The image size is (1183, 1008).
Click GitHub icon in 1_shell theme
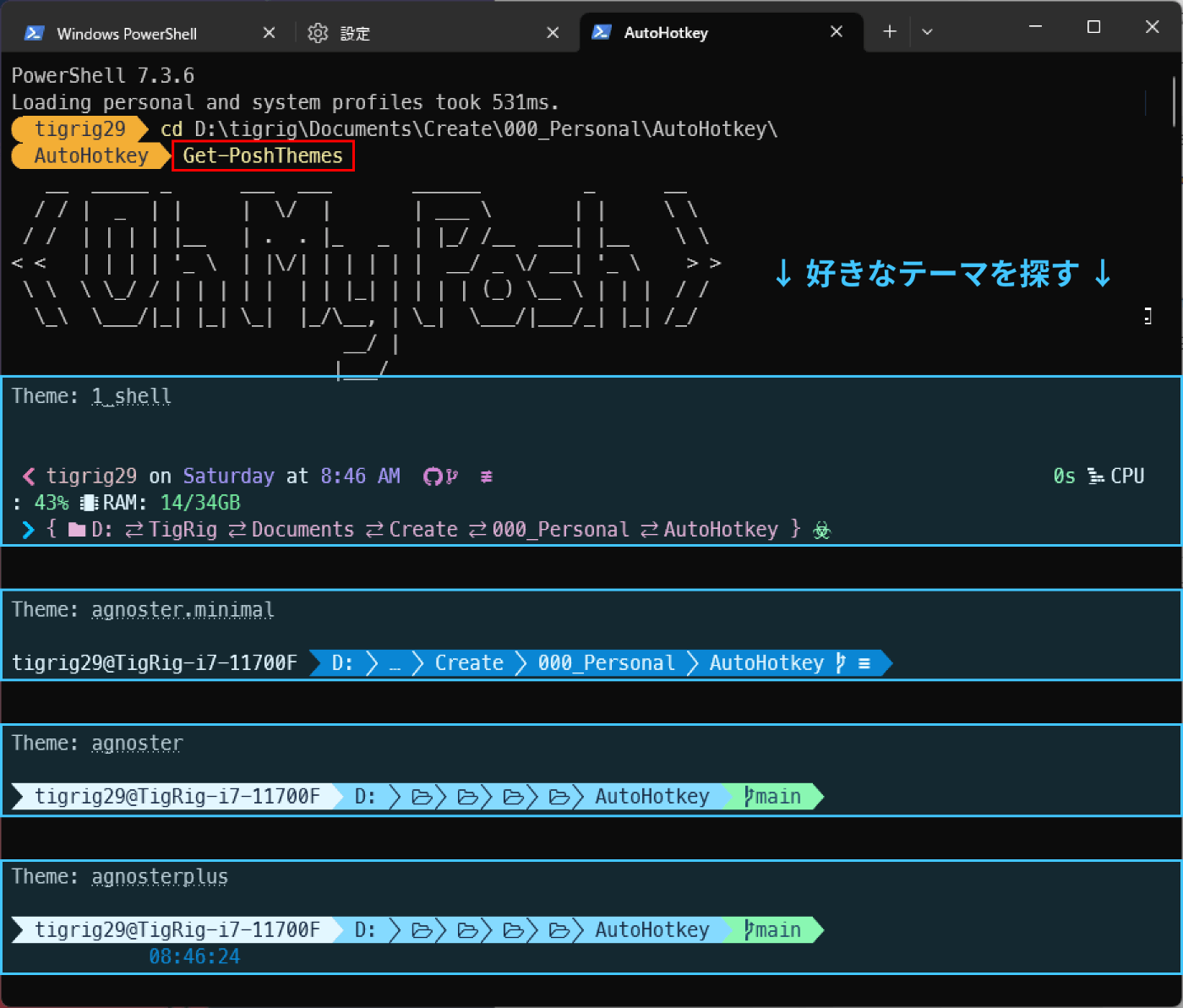click(x=433, y=477)
